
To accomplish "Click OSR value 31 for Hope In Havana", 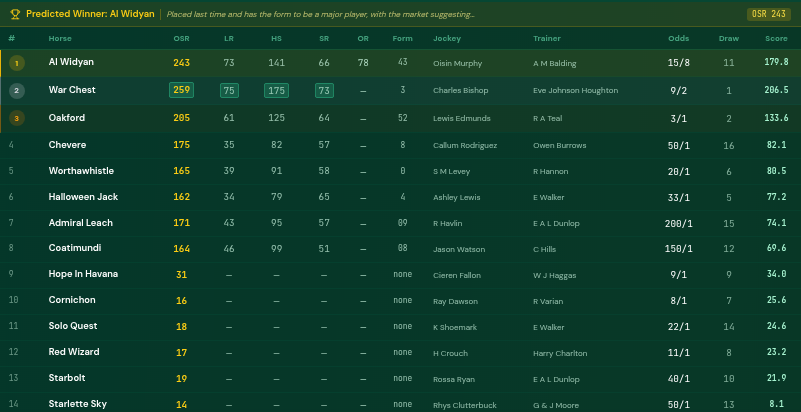I will pyautogui.click(x=181, y=275).
